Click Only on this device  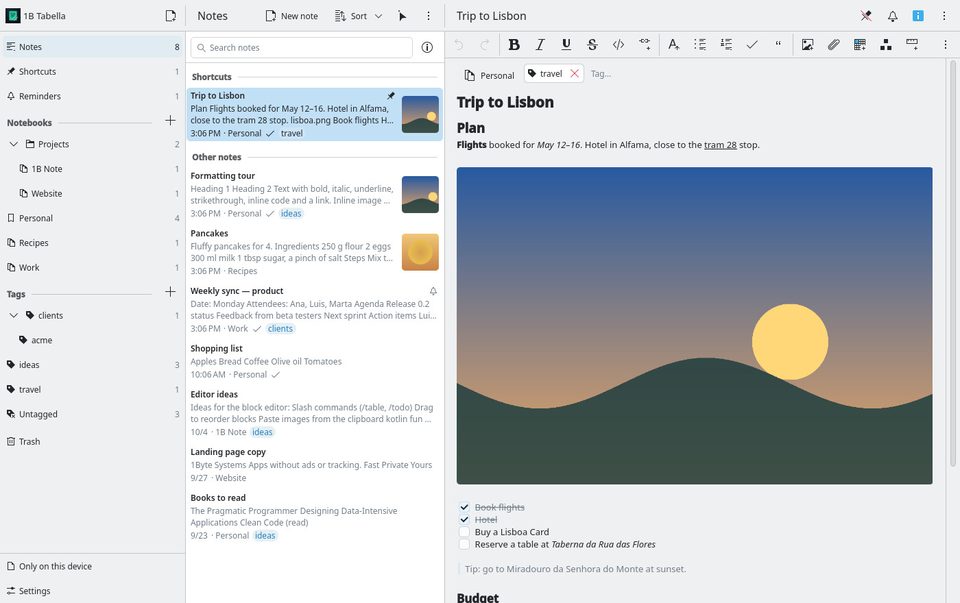point(92,566)
